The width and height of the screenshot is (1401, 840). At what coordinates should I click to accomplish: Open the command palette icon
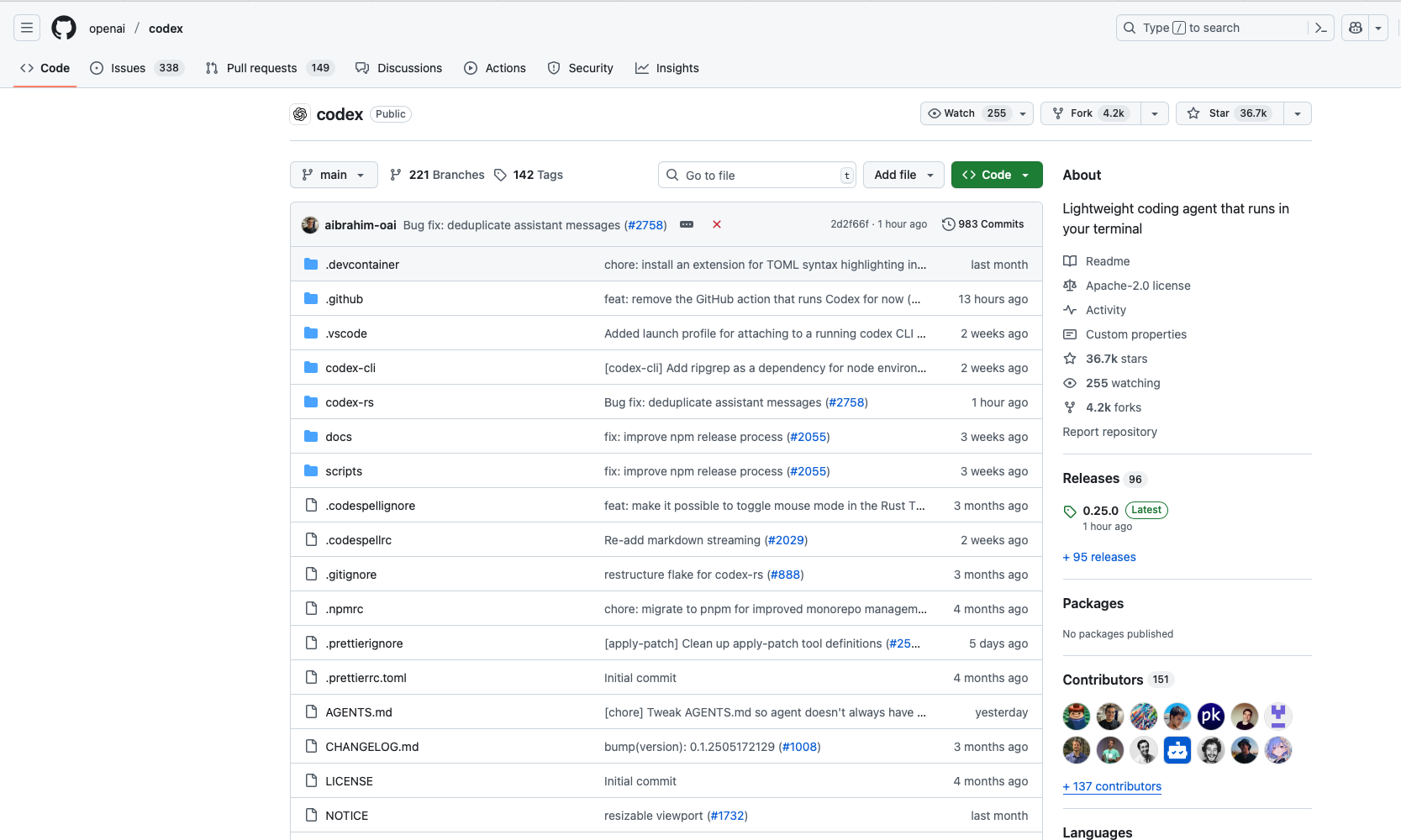pos(1321,28)
